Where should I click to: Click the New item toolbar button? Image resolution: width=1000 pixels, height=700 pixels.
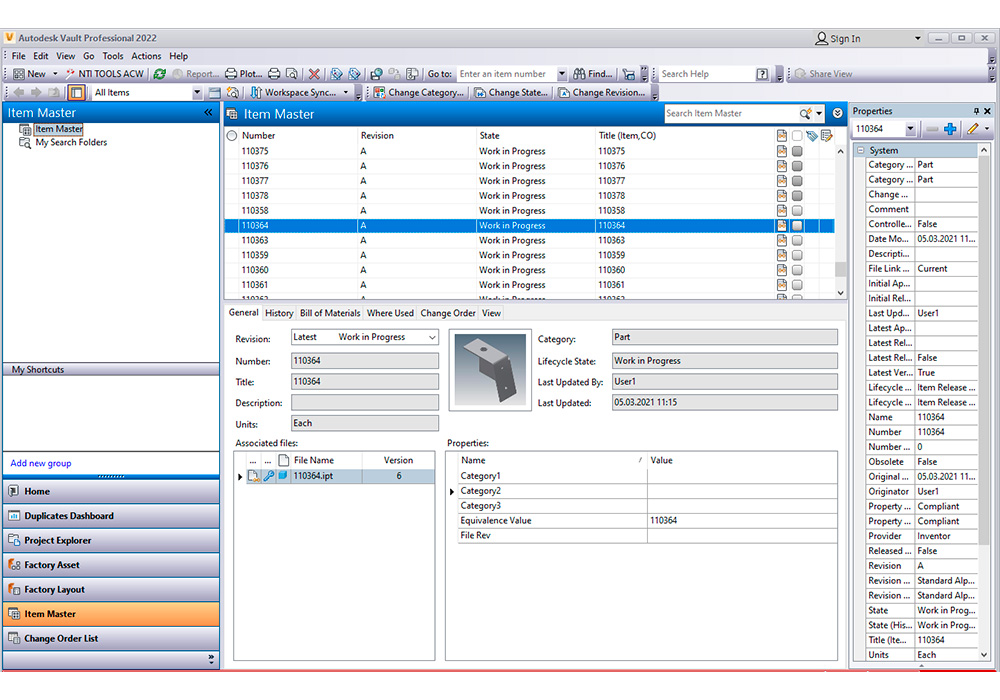(30, 74)
